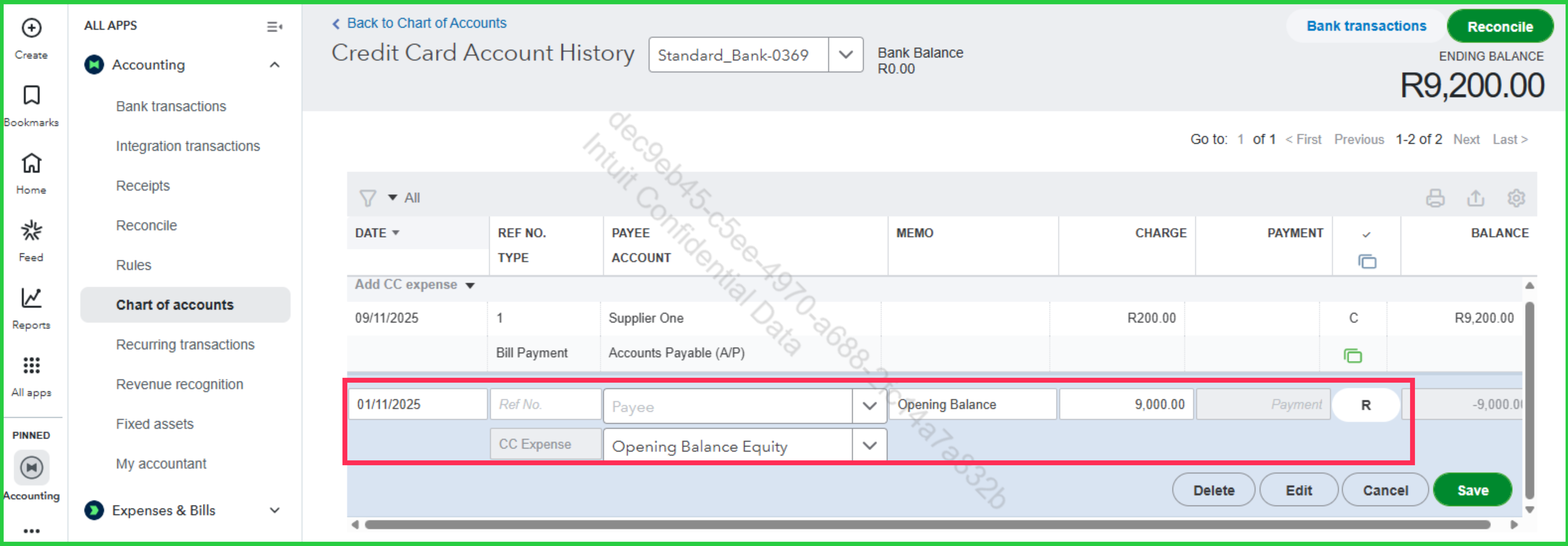Open register settings gear icon
The width and height of the screenshot is (1568, 546).
point(1516,198)
